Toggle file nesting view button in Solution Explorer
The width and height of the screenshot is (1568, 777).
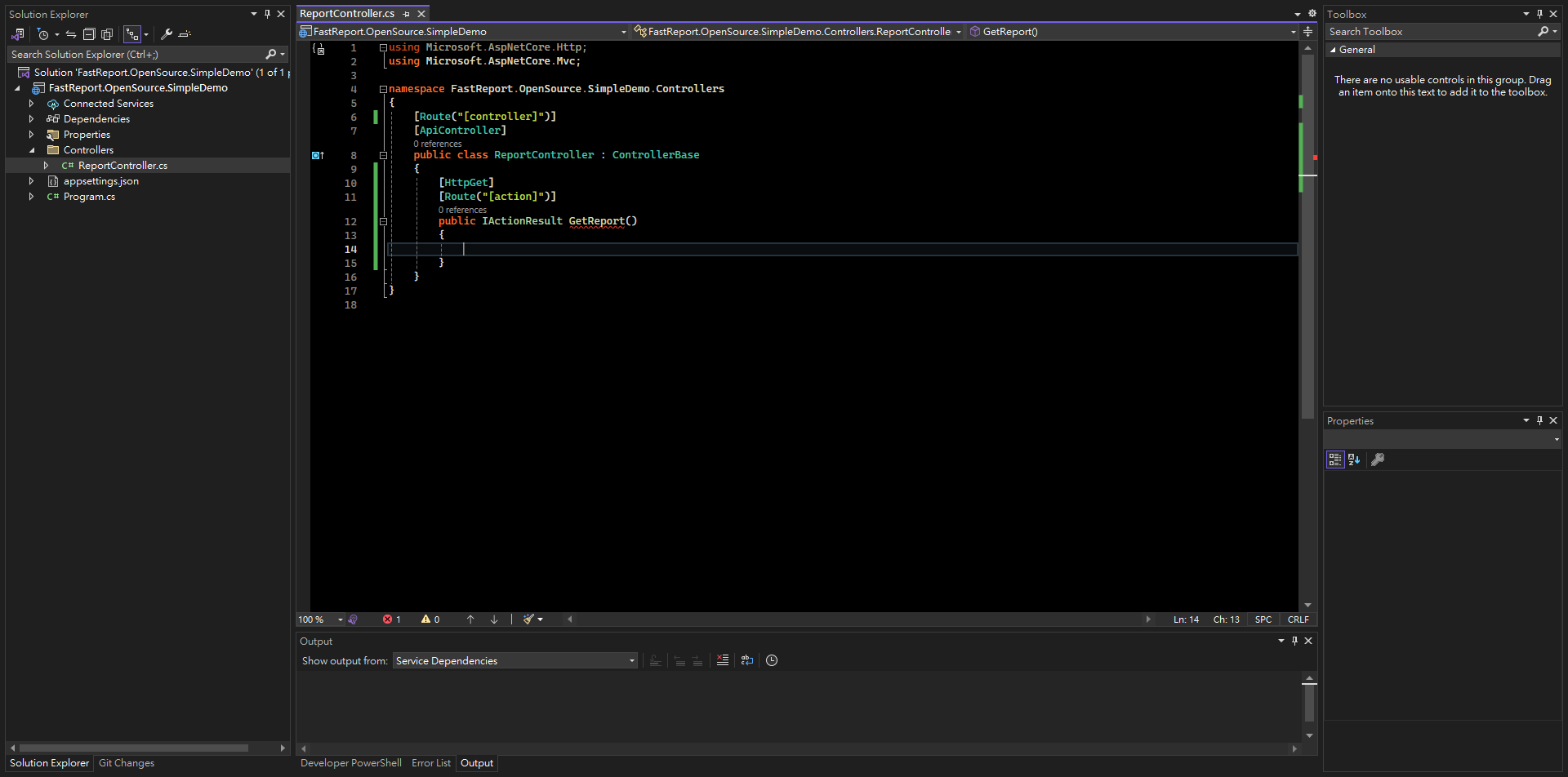pos(132,34)
